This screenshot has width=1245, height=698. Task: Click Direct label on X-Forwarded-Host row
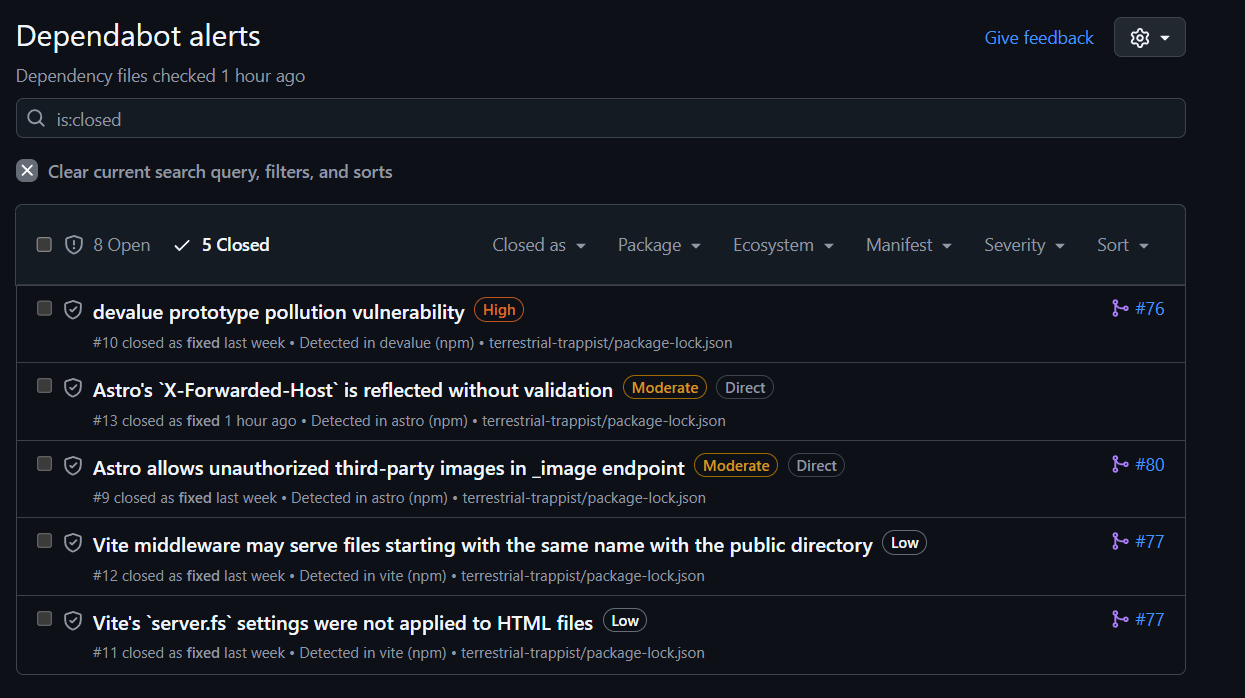[745, 388]
